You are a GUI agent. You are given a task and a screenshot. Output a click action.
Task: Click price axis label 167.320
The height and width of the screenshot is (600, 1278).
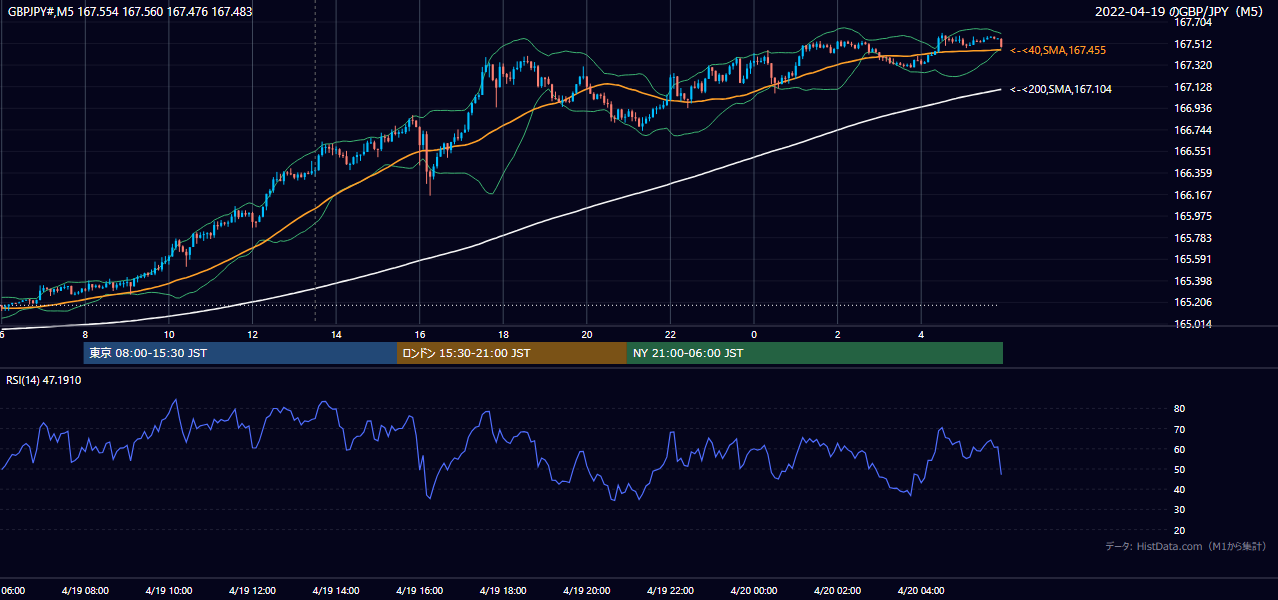click(1193, 65)
